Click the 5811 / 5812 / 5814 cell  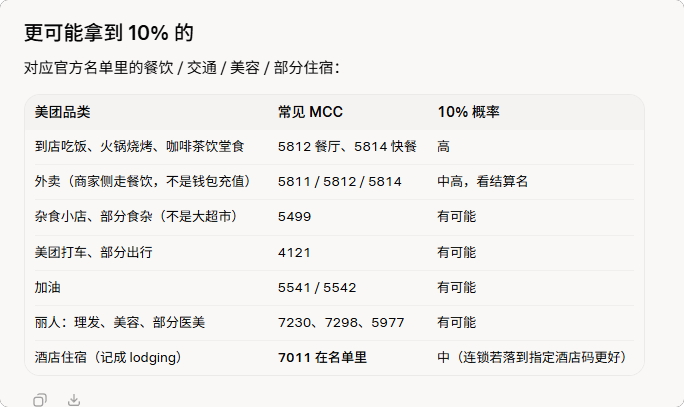[339, 181]
